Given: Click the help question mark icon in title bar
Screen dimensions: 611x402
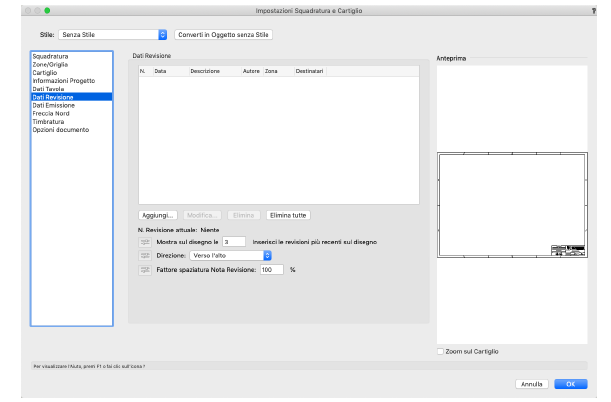Looking at the screenshot, I should pos(594,11).
